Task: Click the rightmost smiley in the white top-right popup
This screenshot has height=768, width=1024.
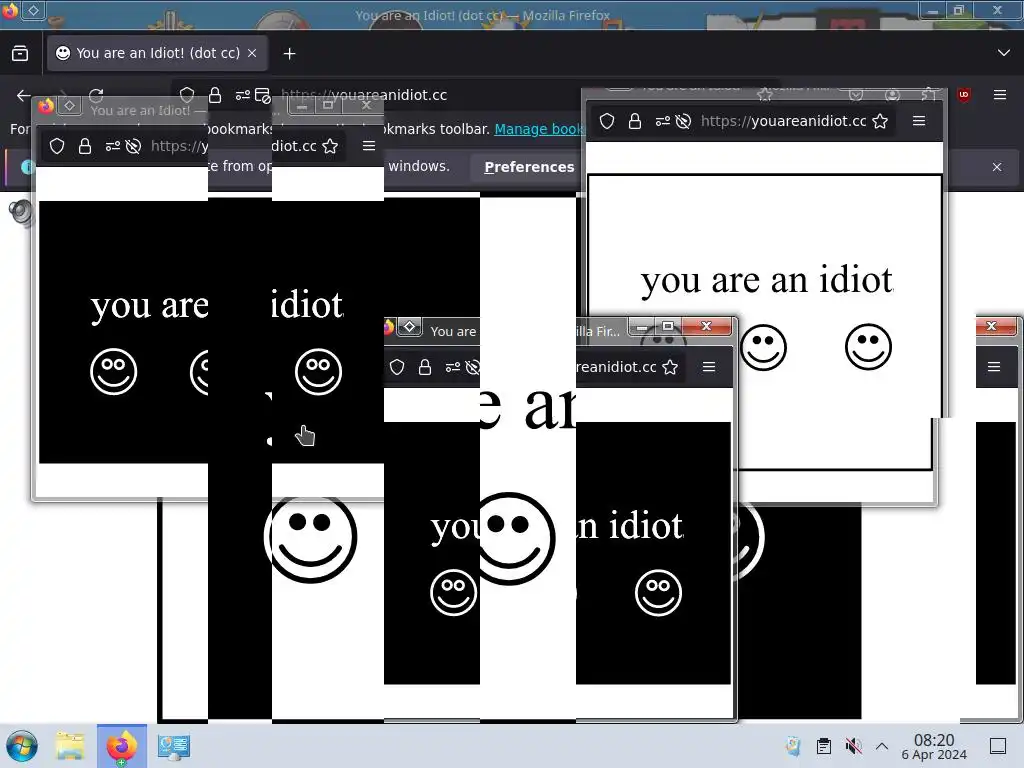Action: 868,347
